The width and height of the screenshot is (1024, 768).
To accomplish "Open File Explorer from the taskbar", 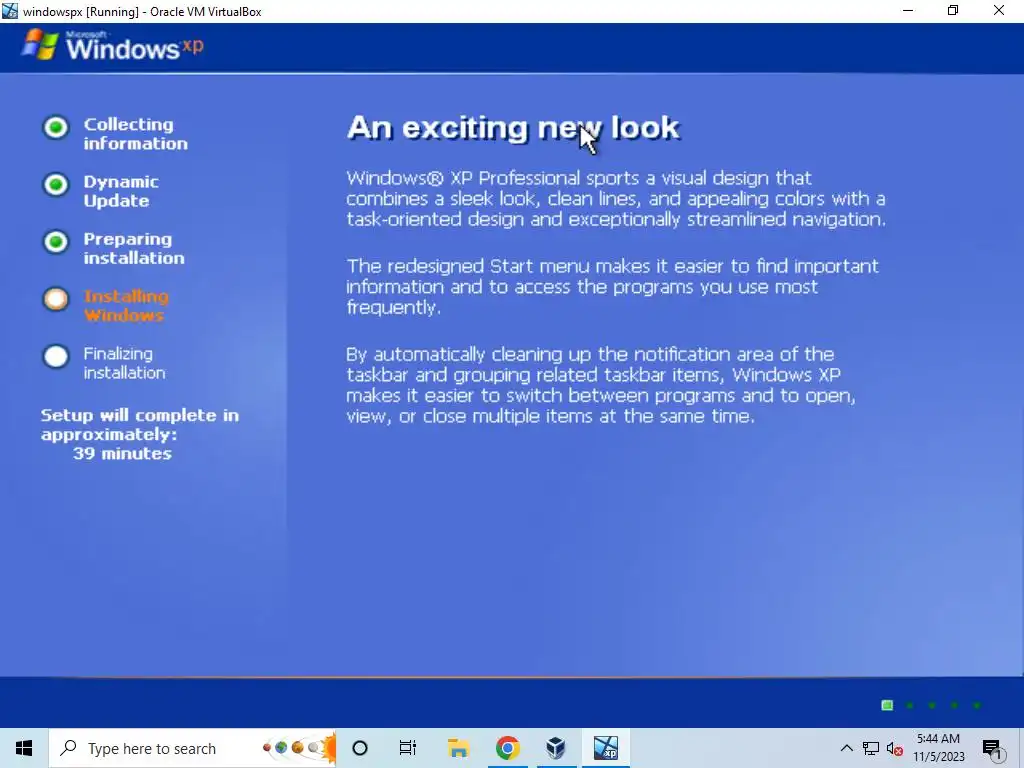I will coord(458,748).
